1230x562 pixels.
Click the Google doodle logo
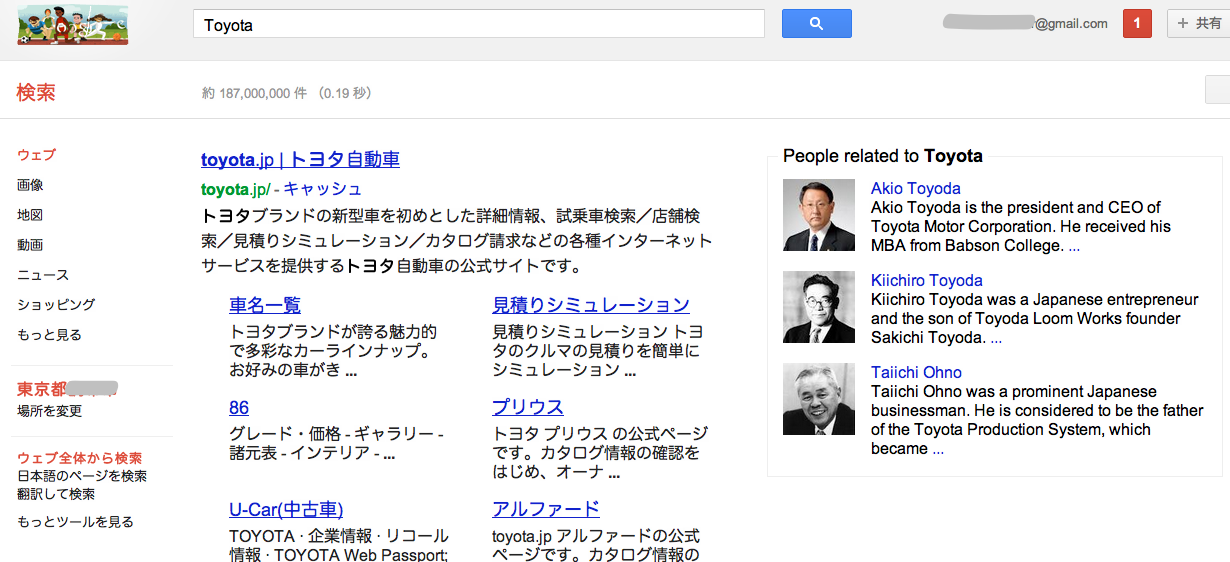(73, 23)
